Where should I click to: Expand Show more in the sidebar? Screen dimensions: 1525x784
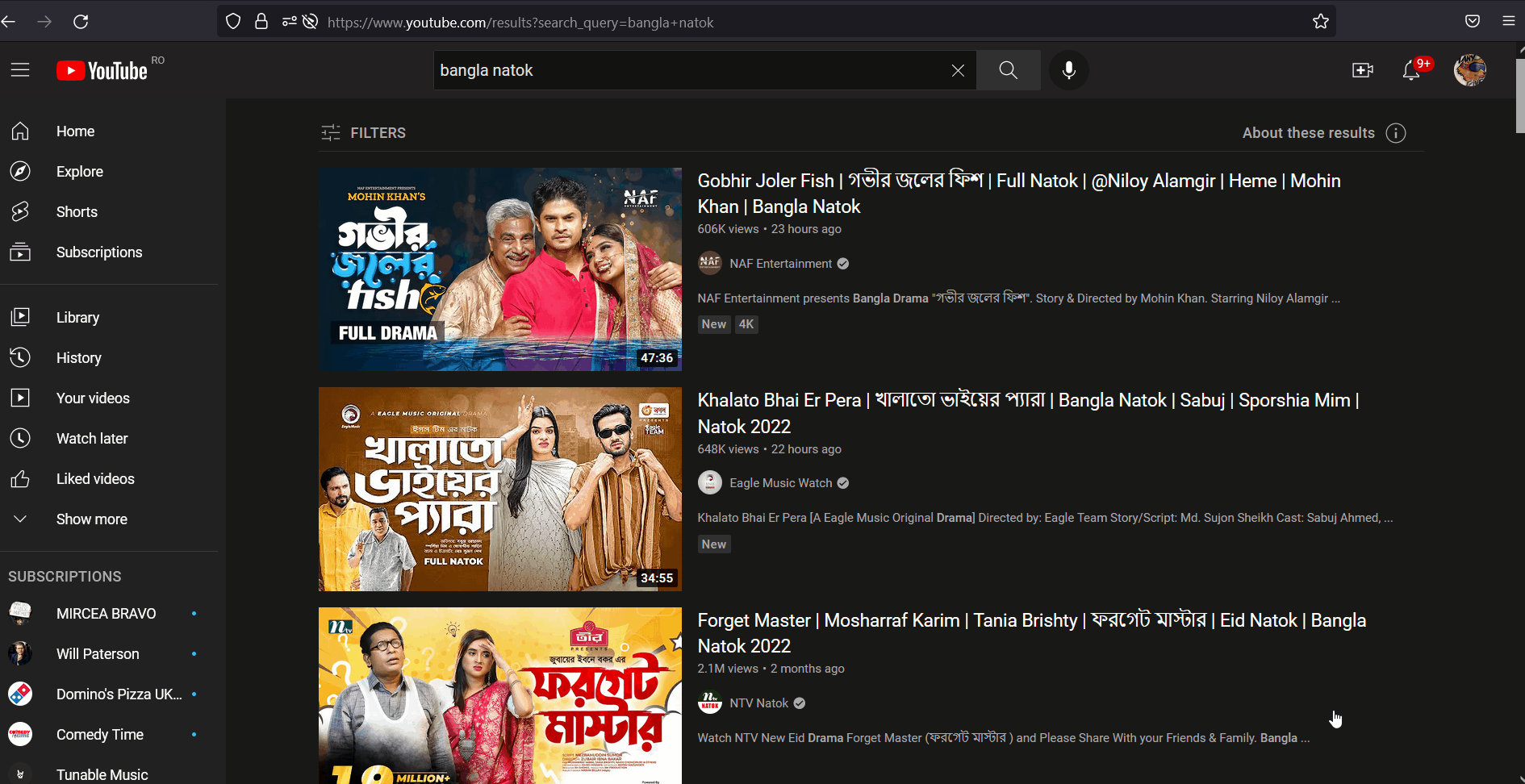pyautogui.click(x=91, y=519)
